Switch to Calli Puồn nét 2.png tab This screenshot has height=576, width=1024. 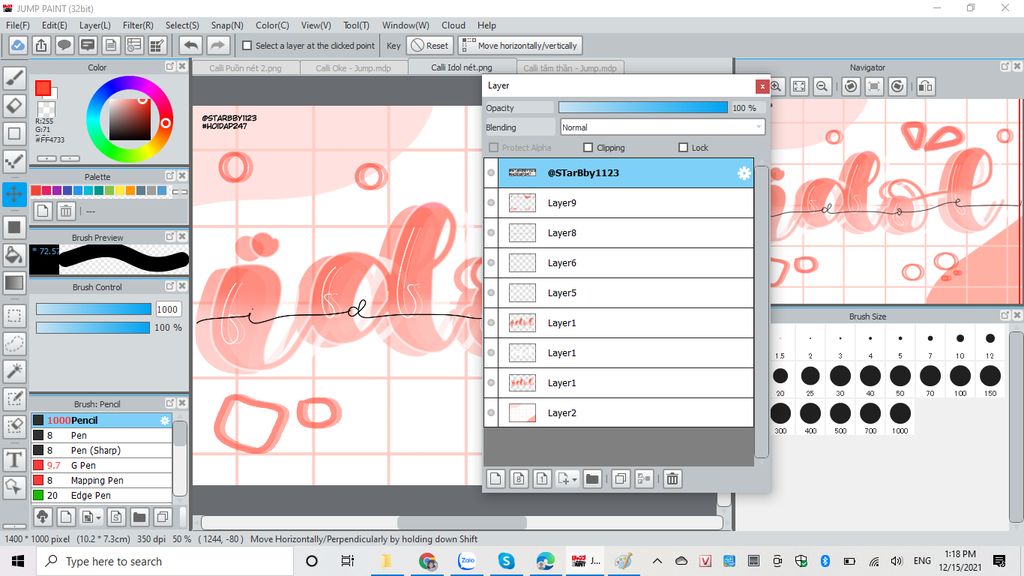246,68
